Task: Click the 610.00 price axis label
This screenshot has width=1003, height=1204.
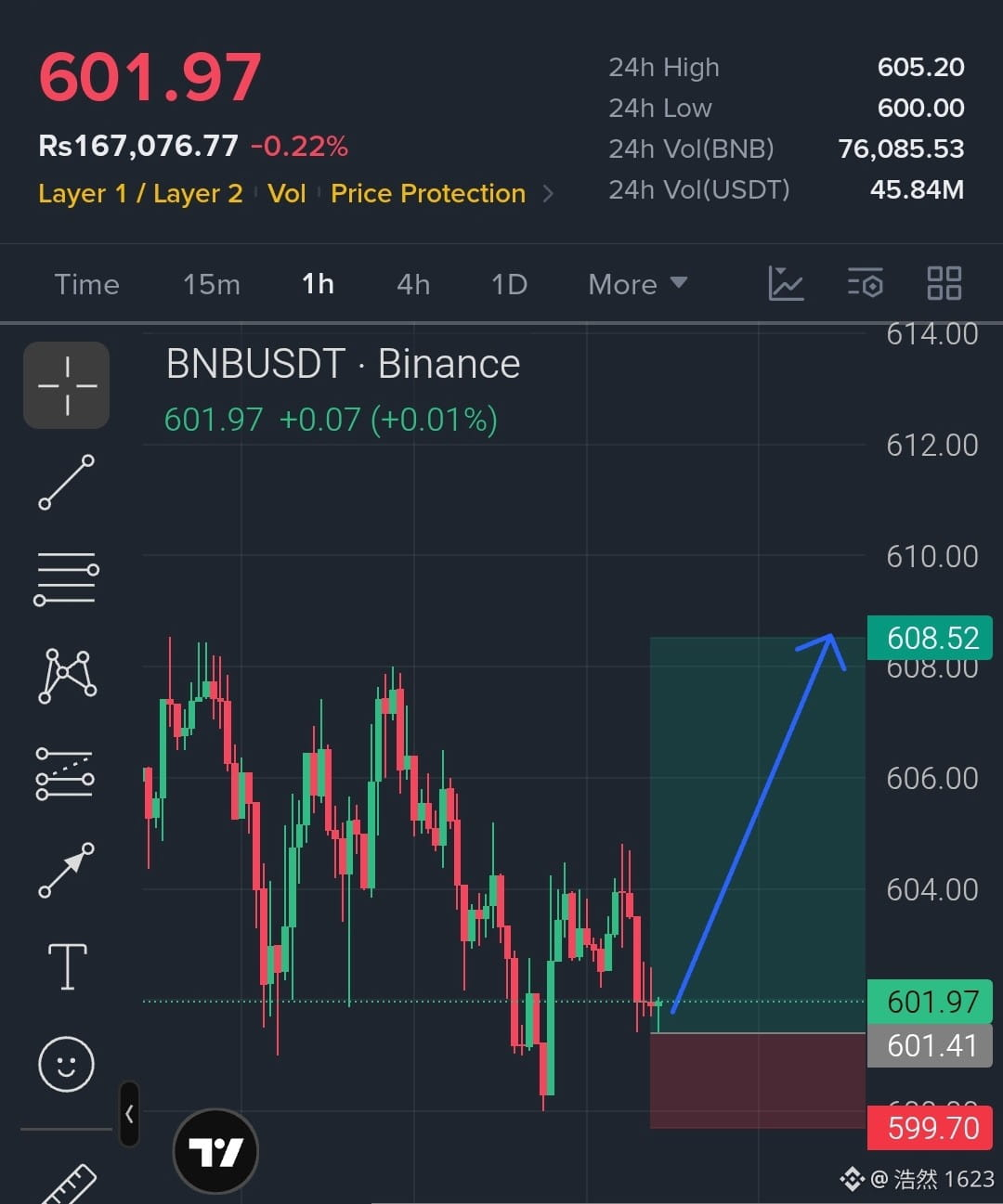Action: (x=931, y=557)
